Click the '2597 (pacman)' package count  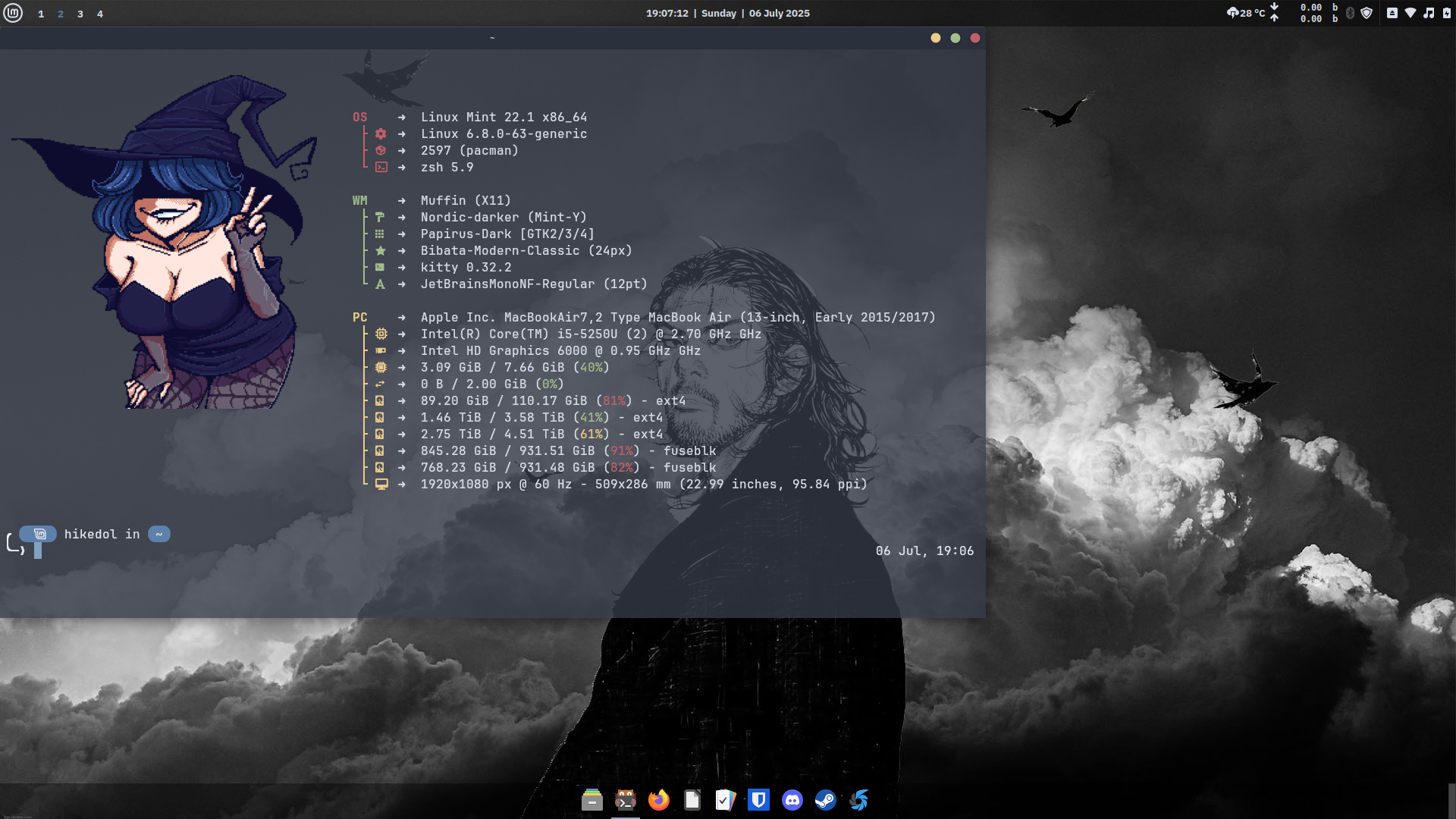point(469,150)
